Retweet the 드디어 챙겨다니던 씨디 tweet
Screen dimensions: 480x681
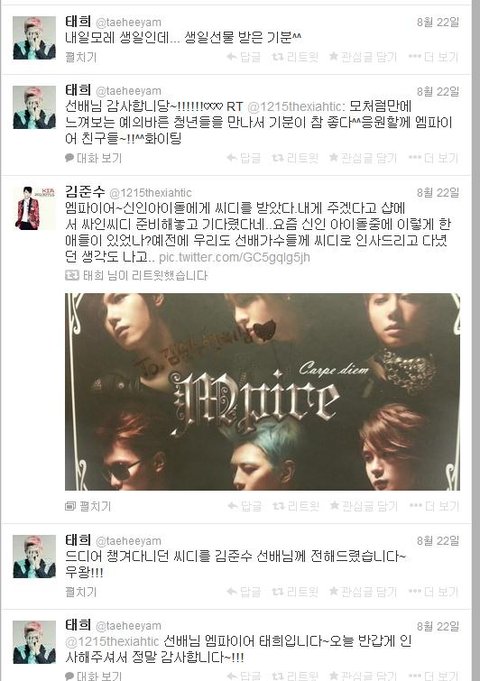(x=295, y=592)
